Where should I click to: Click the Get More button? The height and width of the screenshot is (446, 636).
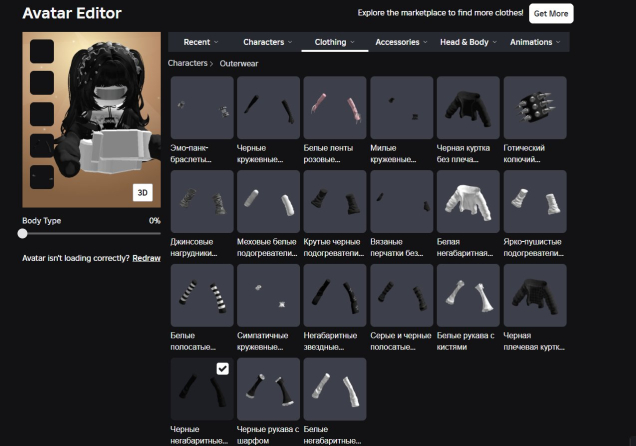click(x=552, y=14)
